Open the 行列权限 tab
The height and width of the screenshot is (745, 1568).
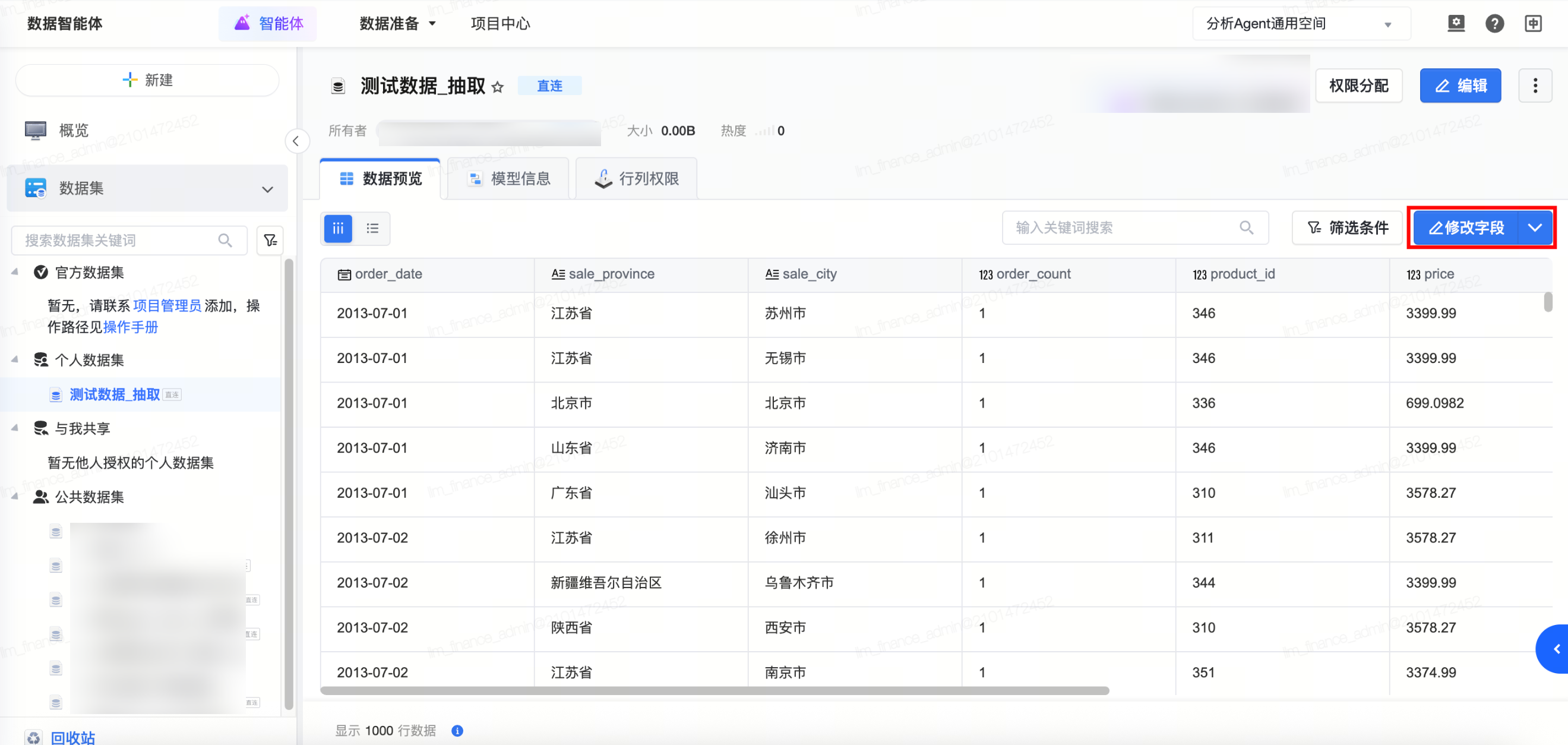click(637, 178)
